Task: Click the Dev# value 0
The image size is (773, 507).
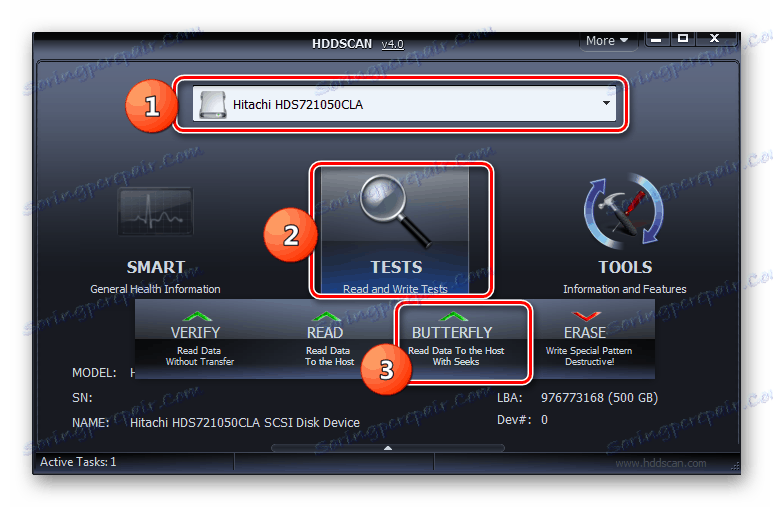Action: coord(544,420)
